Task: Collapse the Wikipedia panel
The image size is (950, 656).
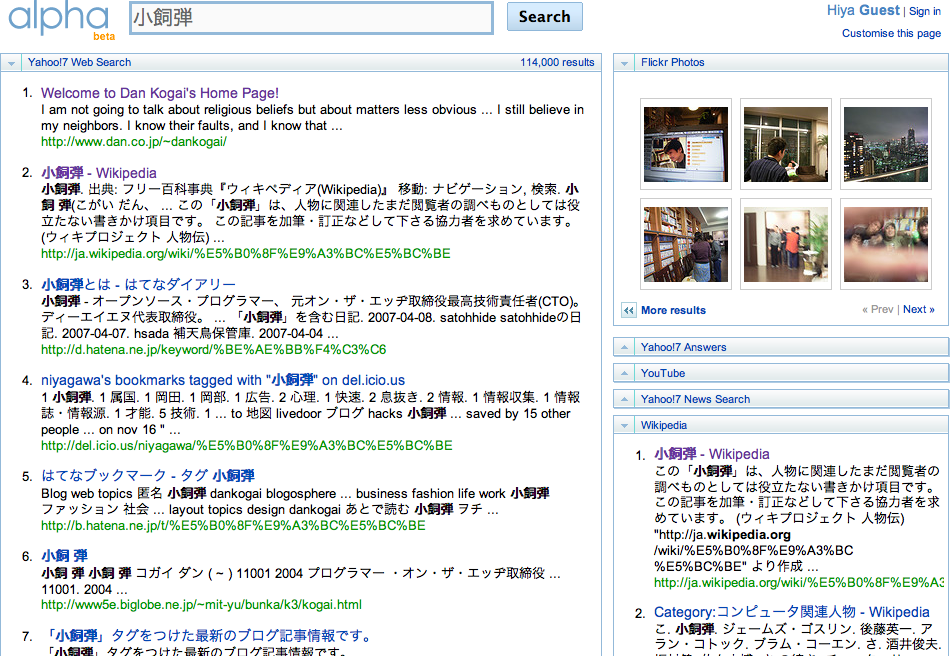Action: tap(624, 425)
